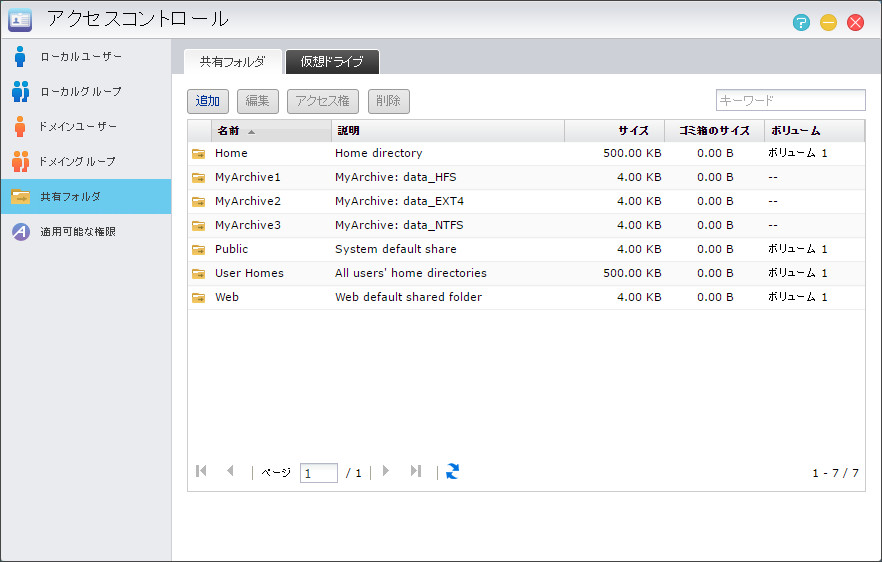Select the Home folder name
882x562 pixels.
pos(231,153)
